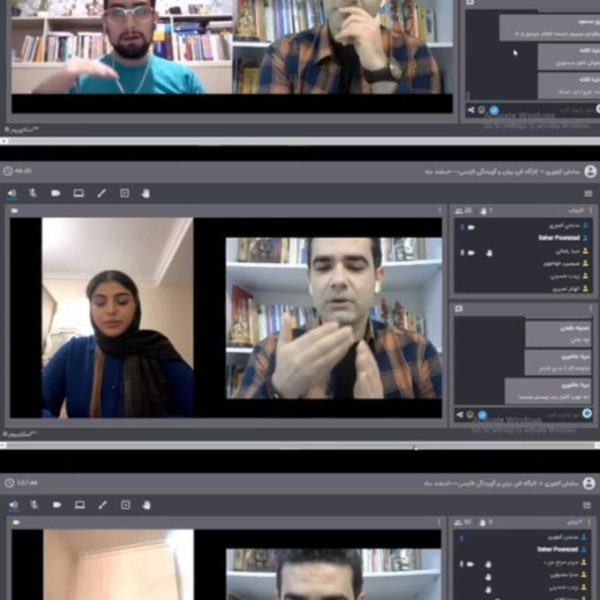The height and width of the screenshot is (600, 600).
Task: Focus the chat message field in the middle session
Action: coord(535,414)
